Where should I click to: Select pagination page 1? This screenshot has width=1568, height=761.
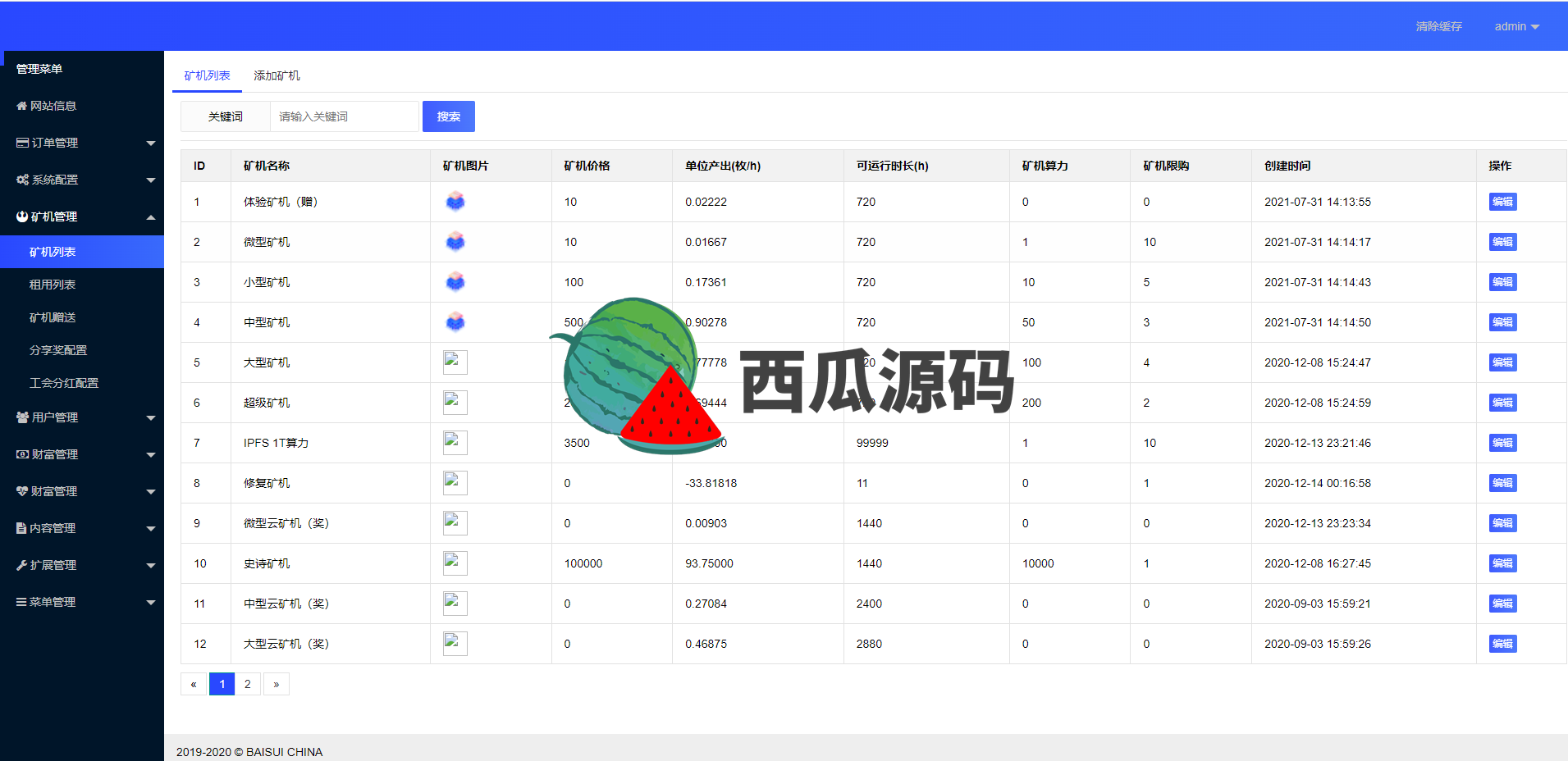(222, 684)
